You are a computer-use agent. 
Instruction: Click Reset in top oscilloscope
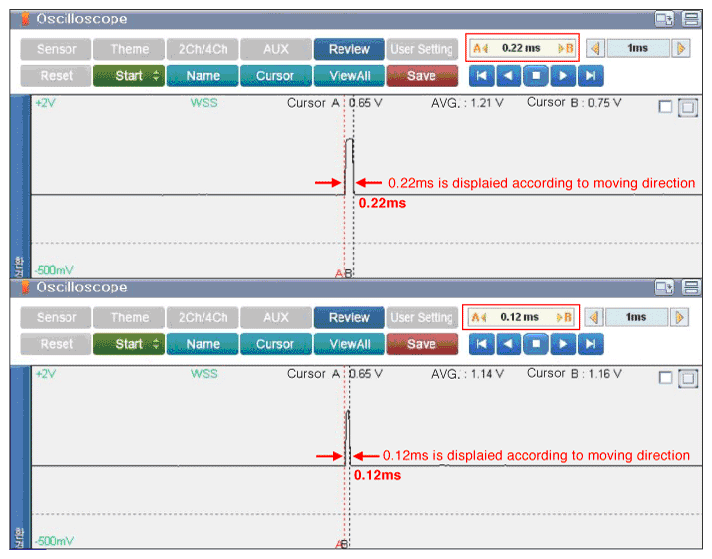(56, 75)
